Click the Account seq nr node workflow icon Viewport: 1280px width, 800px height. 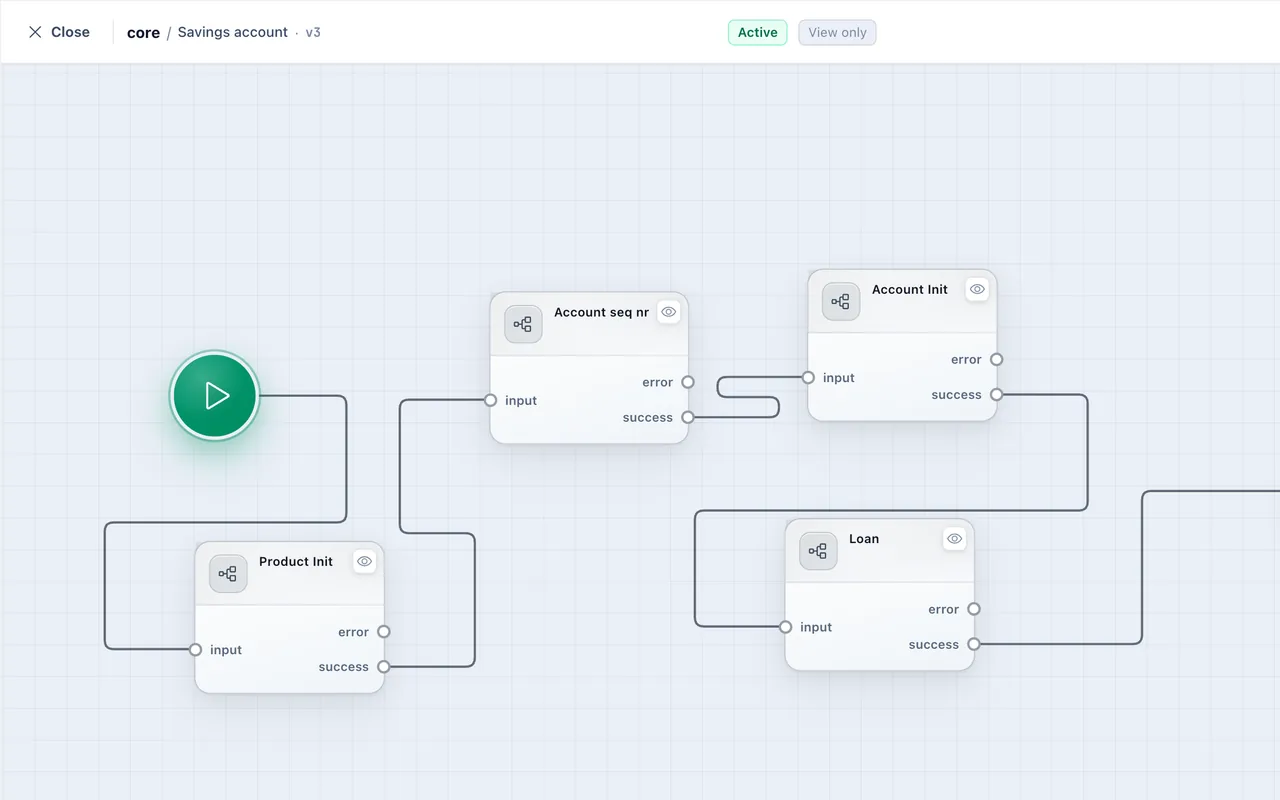(523, 325)
